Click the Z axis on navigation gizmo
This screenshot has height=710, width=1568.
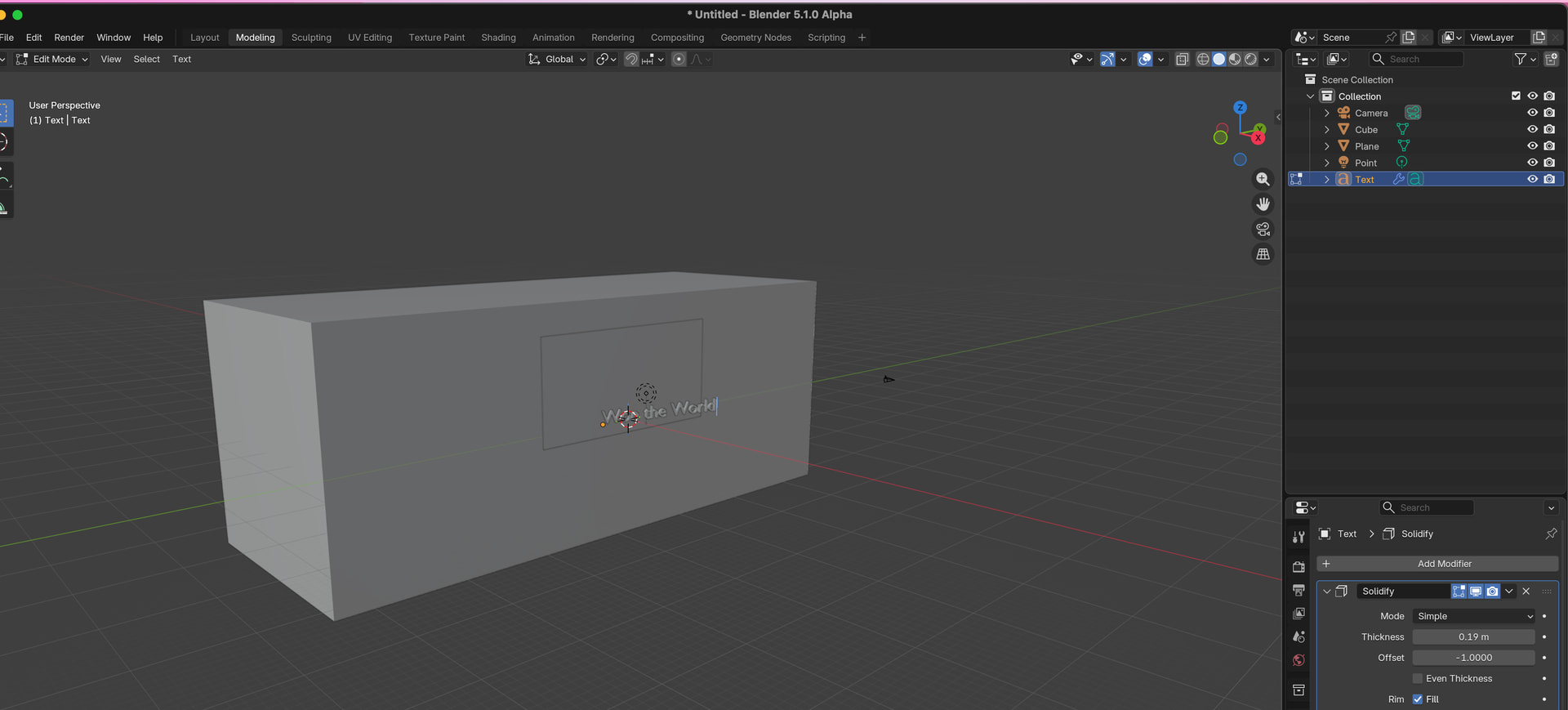pos(1240,108)
